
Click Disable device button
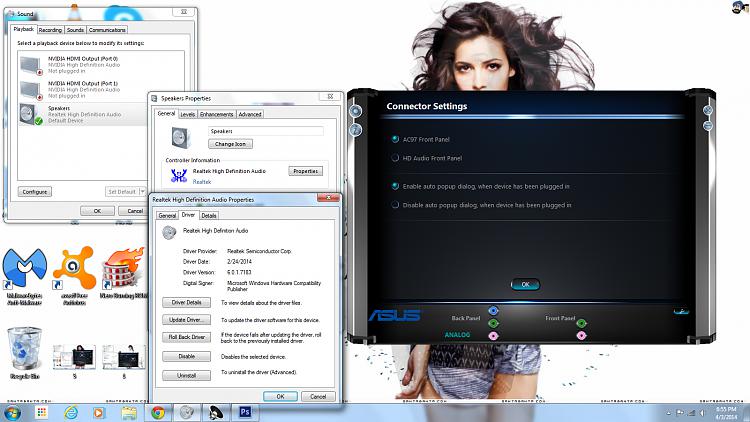click(187, 356)
